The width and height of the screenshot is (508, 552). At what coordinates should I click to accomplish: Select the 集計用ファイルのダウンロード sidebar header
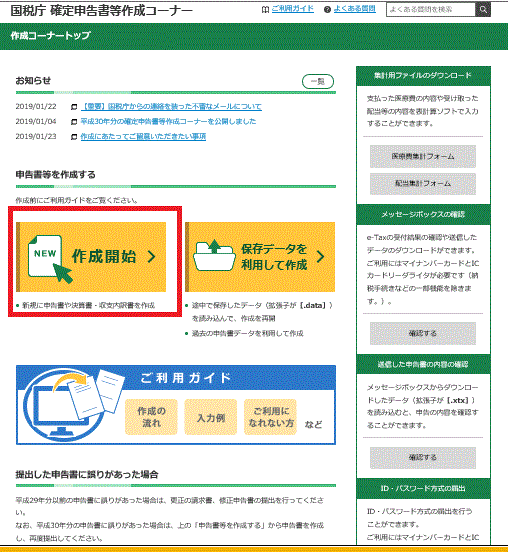coord(423,76)
